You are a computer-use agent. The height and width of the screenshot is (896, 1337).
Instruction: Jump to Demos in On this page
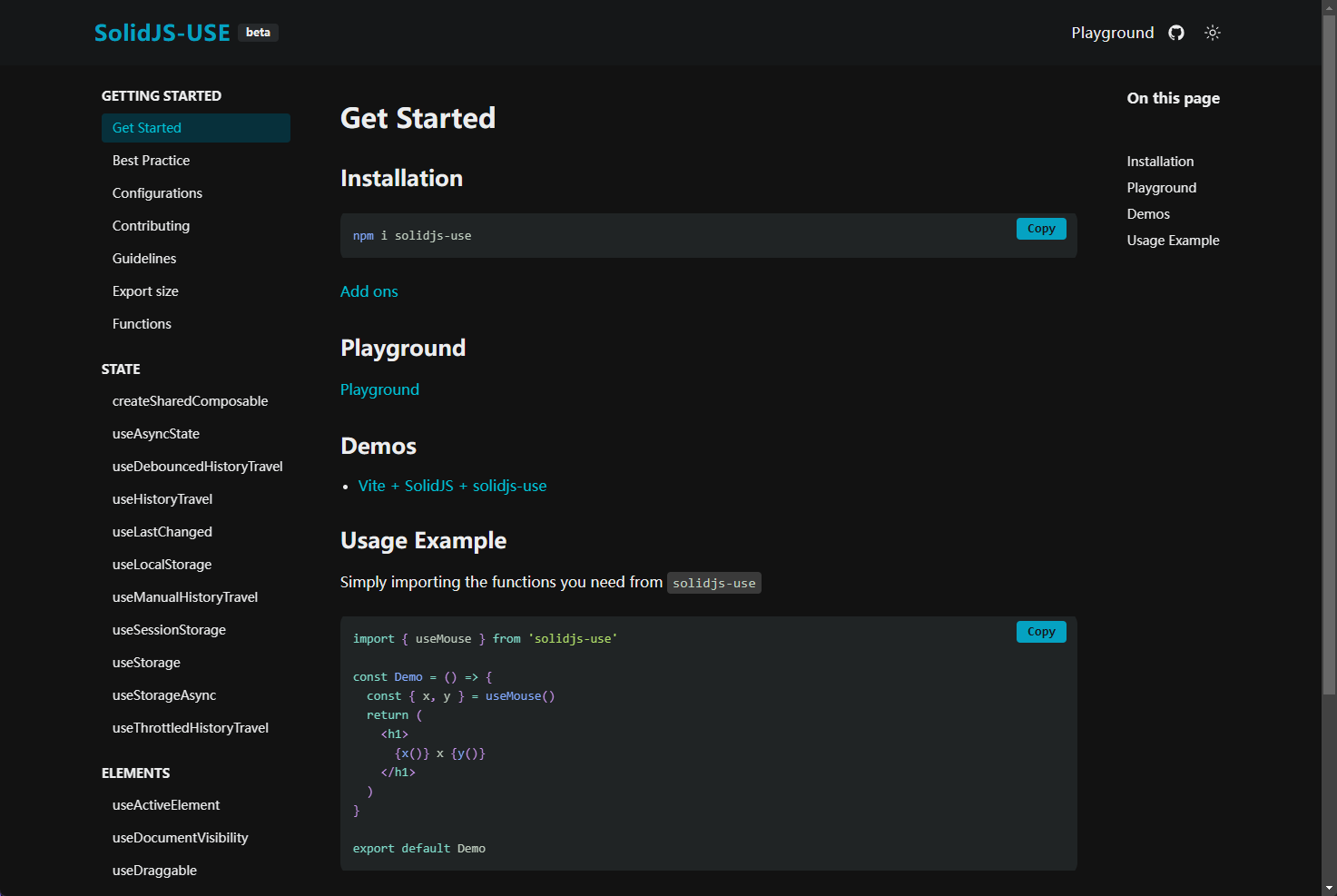[x=1148, y=214]
